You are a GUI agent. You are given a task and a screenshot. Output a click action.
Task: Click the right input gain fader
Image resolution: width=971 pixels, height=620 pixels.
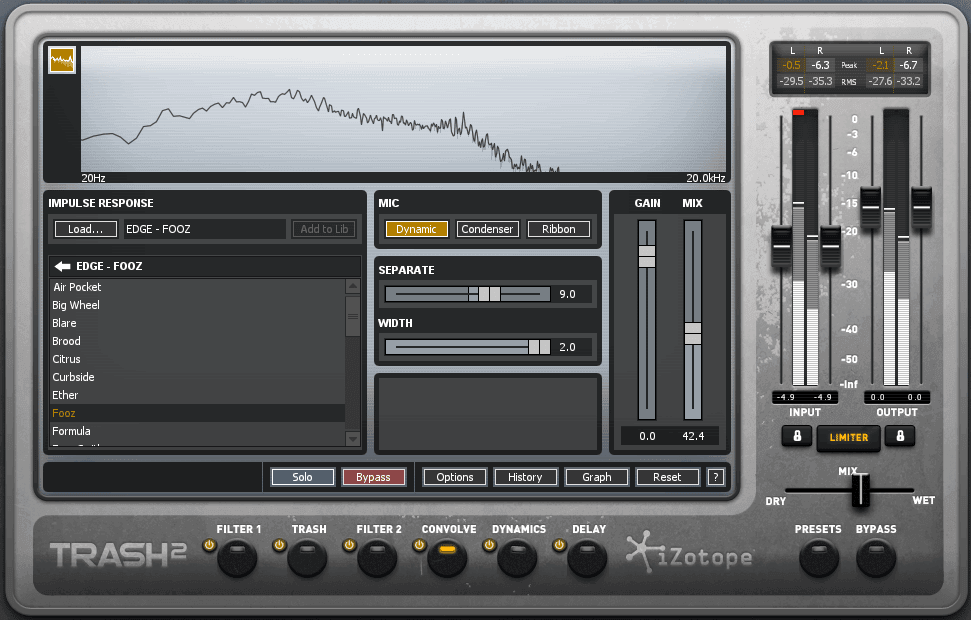(x=830, y=247)
